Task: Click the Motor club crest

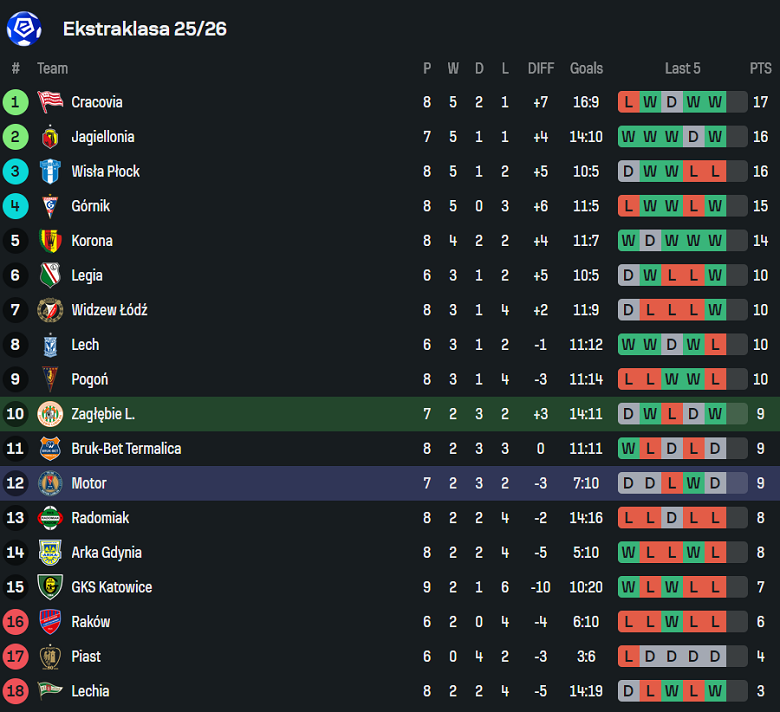Action: tap(50, 483)
